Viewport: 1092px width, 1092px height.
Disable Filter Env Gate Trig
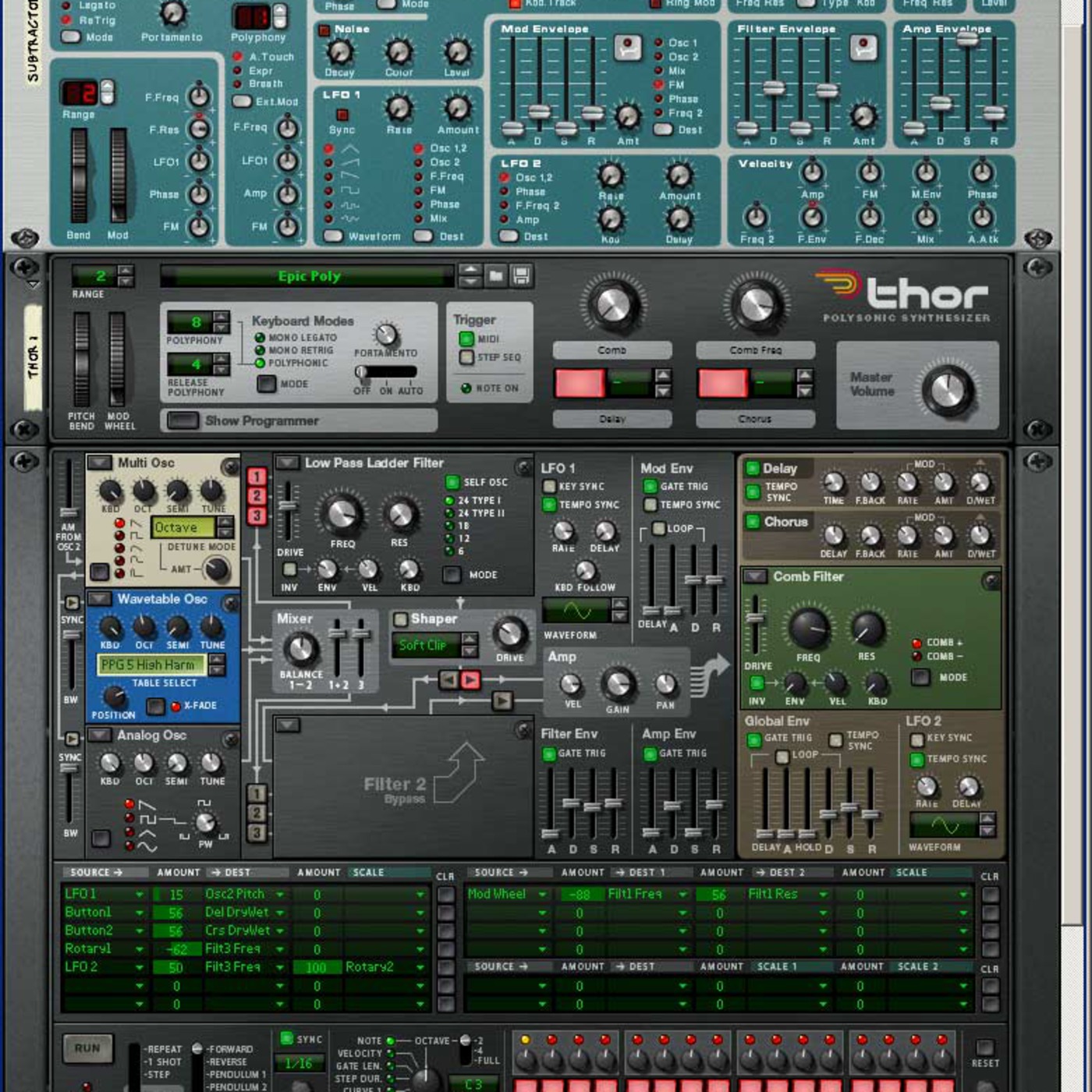click(549, 753)
